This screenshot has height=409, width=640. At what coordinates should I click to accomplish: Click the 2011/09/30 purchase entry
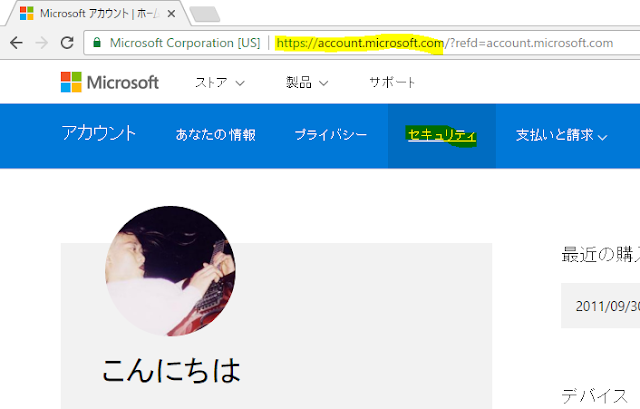[x=600, y=306]
